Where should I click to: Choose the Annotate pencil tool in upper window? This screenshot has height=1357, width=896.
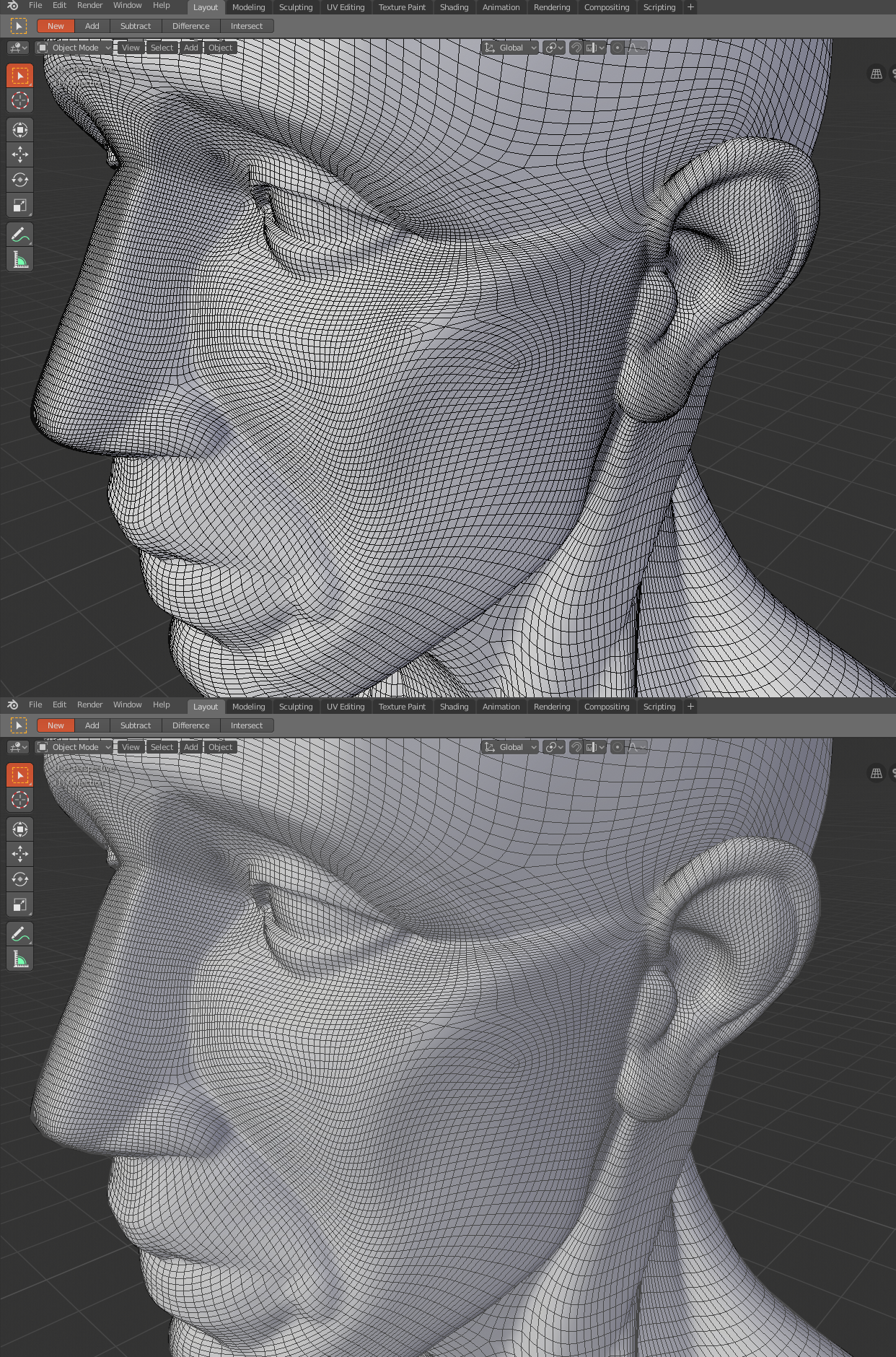click(x=20, y=235)
